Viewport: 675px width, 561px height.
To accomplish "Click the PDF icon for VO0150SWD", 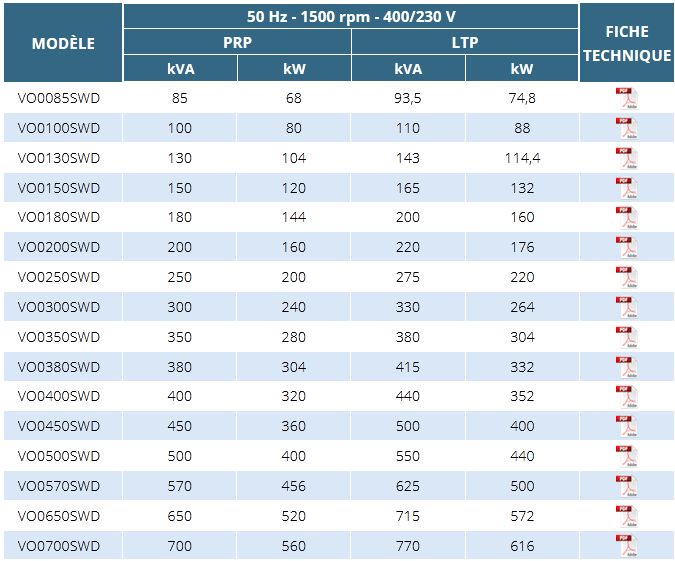I will pyautogui.click(x=626, y=188).
